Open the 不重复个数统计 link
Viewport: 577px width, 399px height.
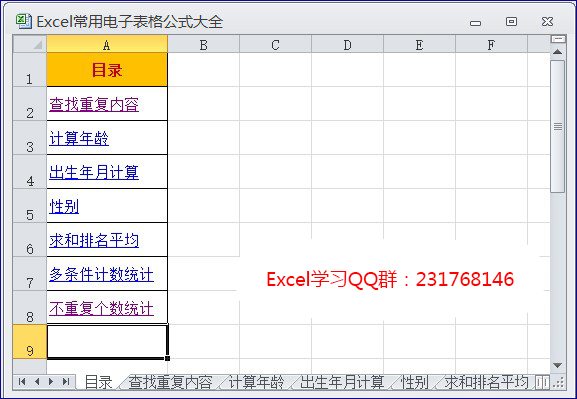102,308
